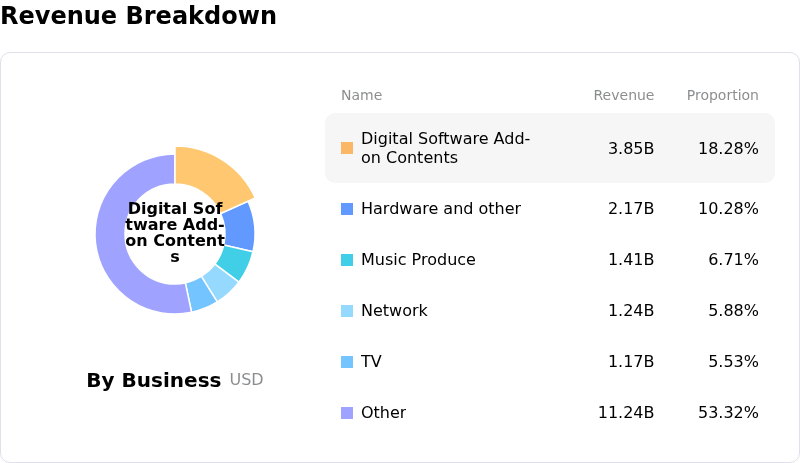Click the Revenue Breakdown heading

tap(139, 17)
